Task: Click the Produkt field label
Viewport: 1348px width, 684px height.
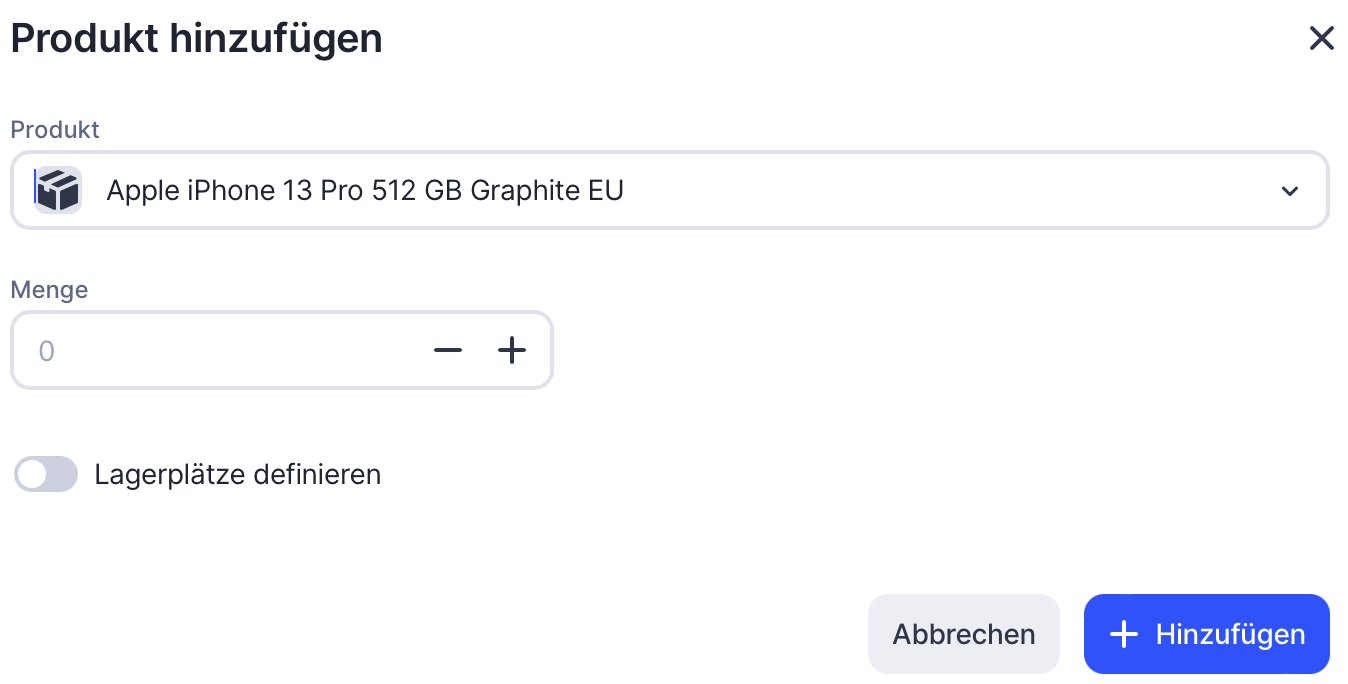Action: [x=55, y=129]
